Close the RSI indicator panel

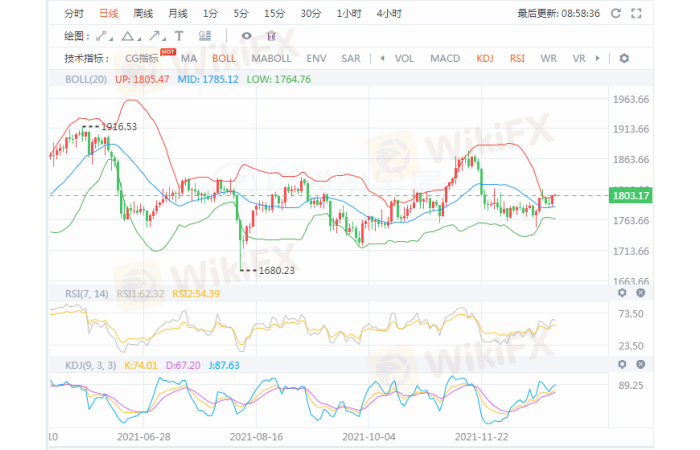640,293
